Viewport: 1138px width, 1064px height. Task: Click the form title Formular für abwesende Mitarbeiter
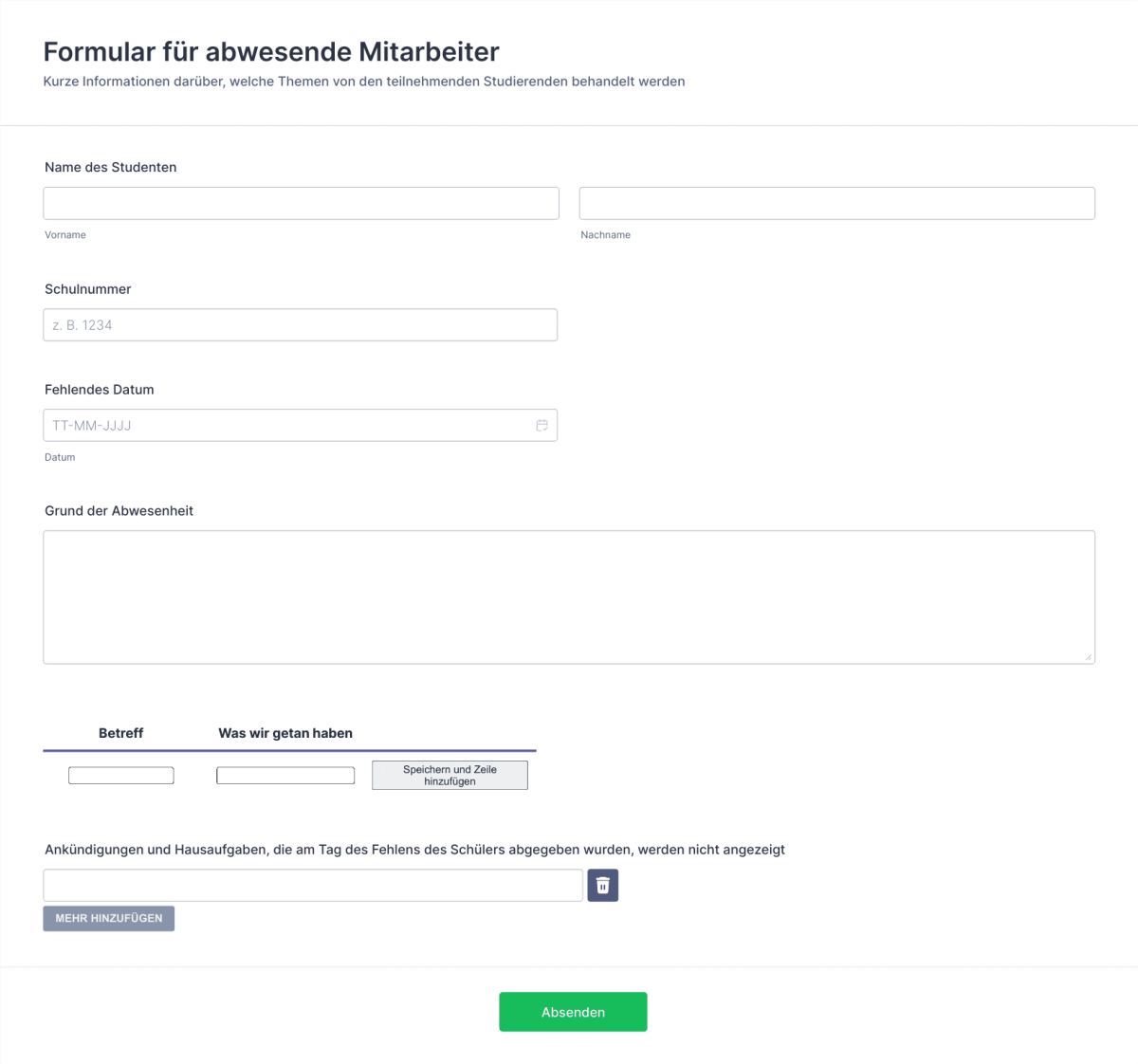(x=270, y=52)
